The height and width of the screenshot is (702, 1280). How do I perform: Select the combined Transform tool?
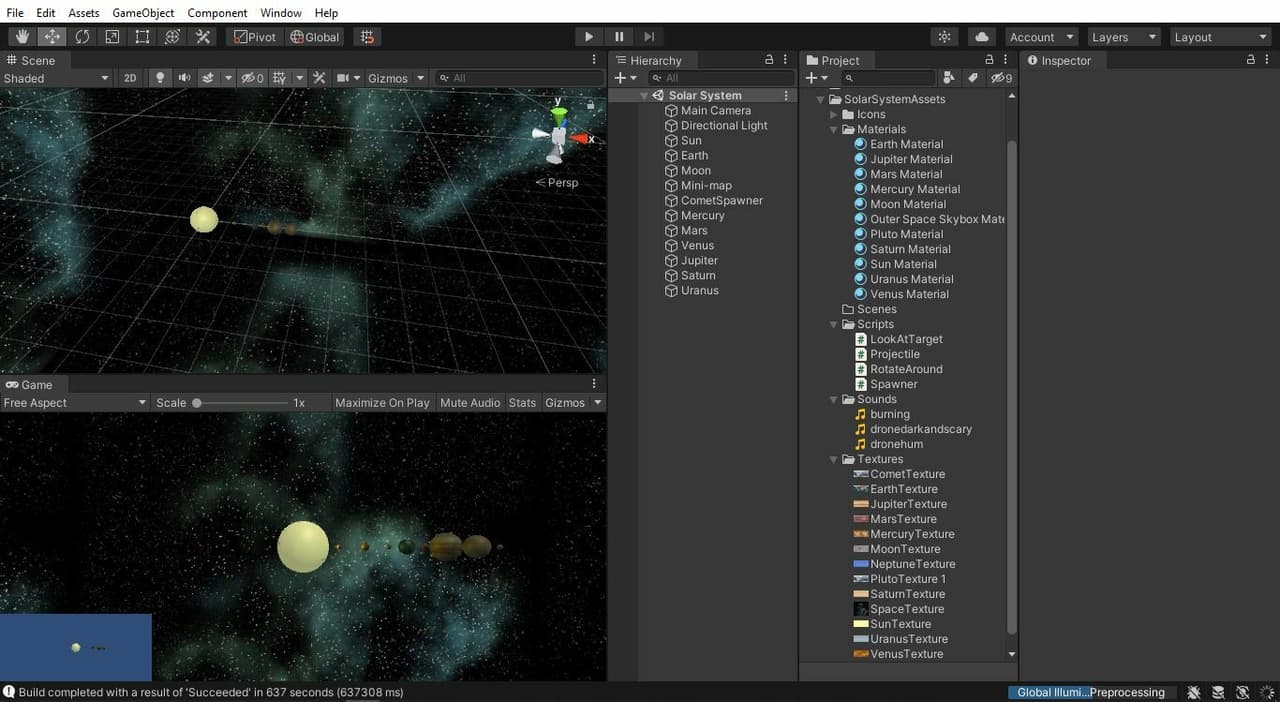(172, 37)
